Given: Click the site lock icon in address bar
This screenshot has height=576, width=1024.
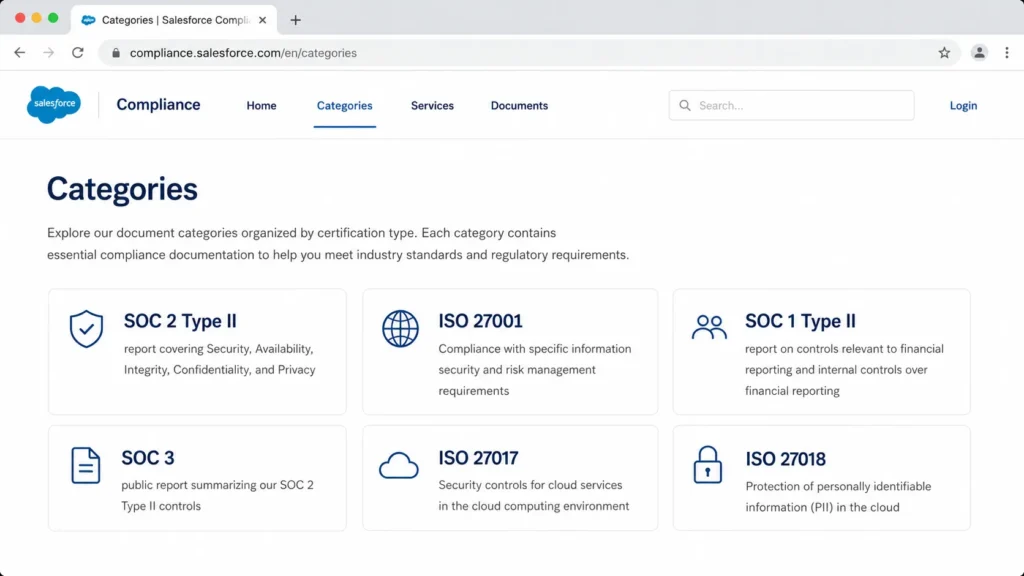Looking at the screenshot, I should pyautogui.click(x=116, y=53).
